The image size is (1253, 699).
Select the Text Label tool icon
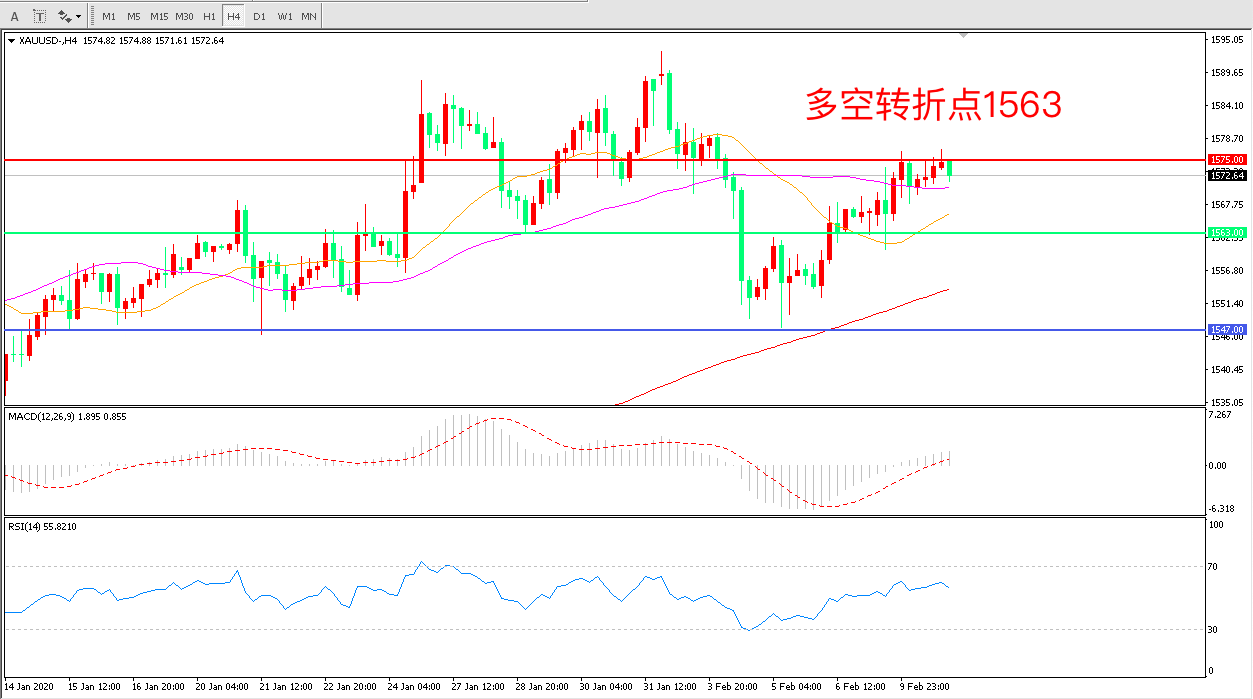click(40, 16)
